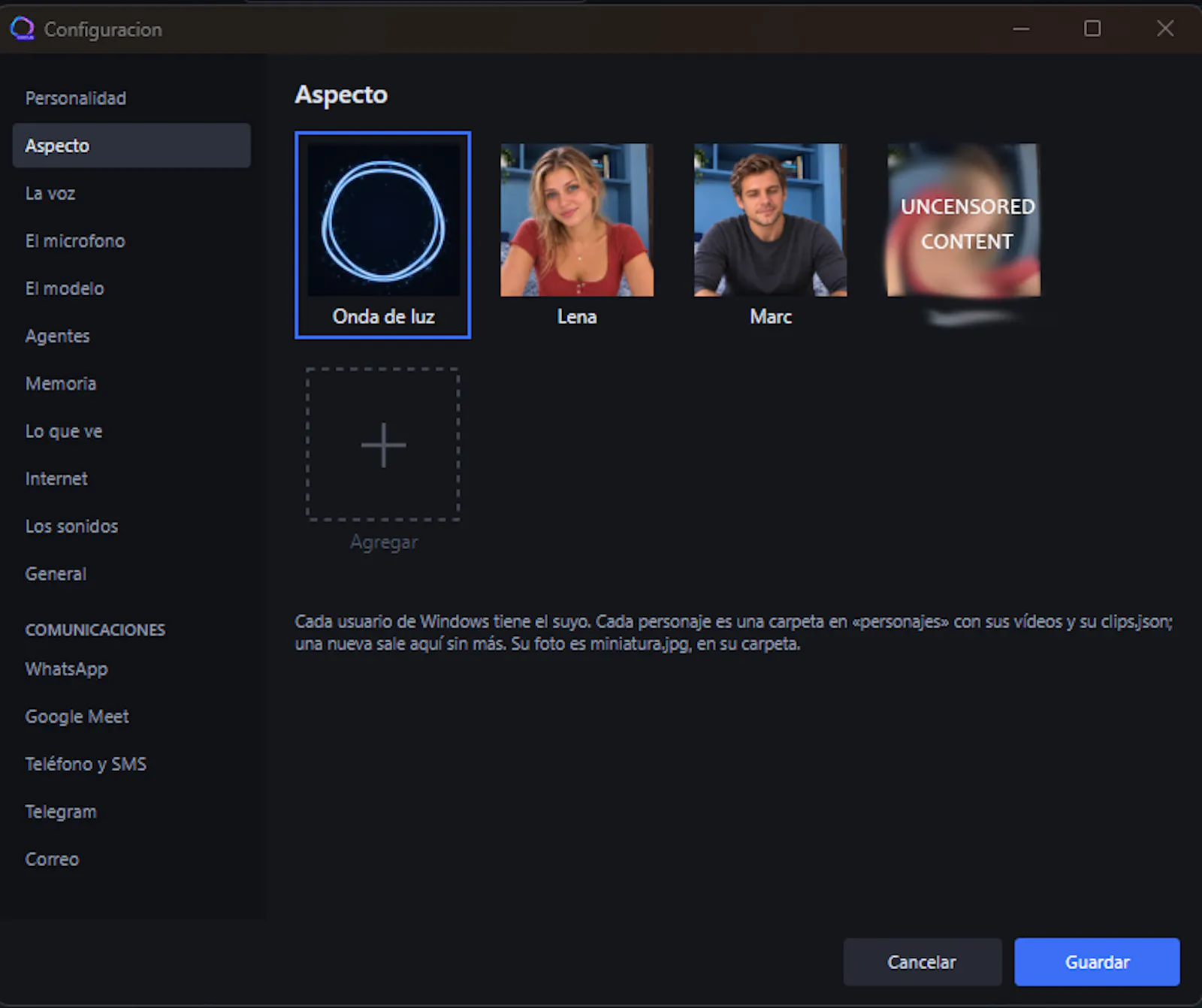
Task: Click the Agregar label under the add box
Action: click(x=384, y=542)
